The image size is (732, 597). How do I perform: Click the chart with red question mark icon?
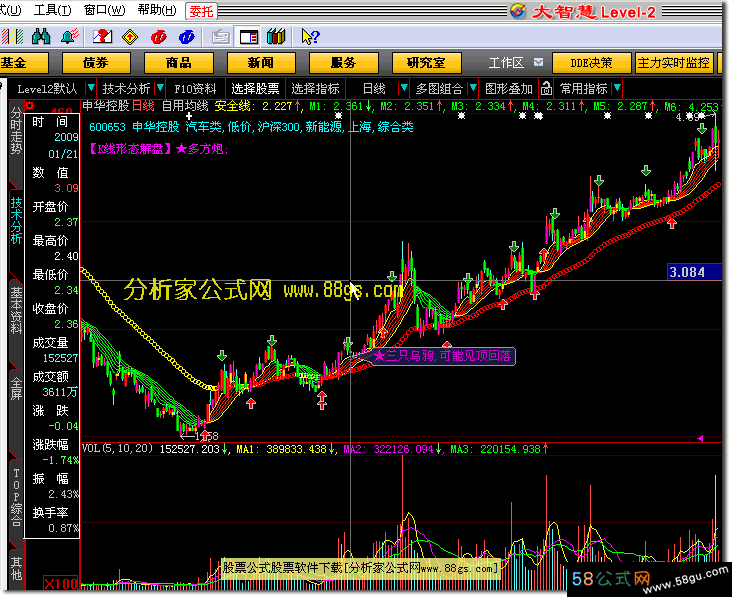point(102,36)
